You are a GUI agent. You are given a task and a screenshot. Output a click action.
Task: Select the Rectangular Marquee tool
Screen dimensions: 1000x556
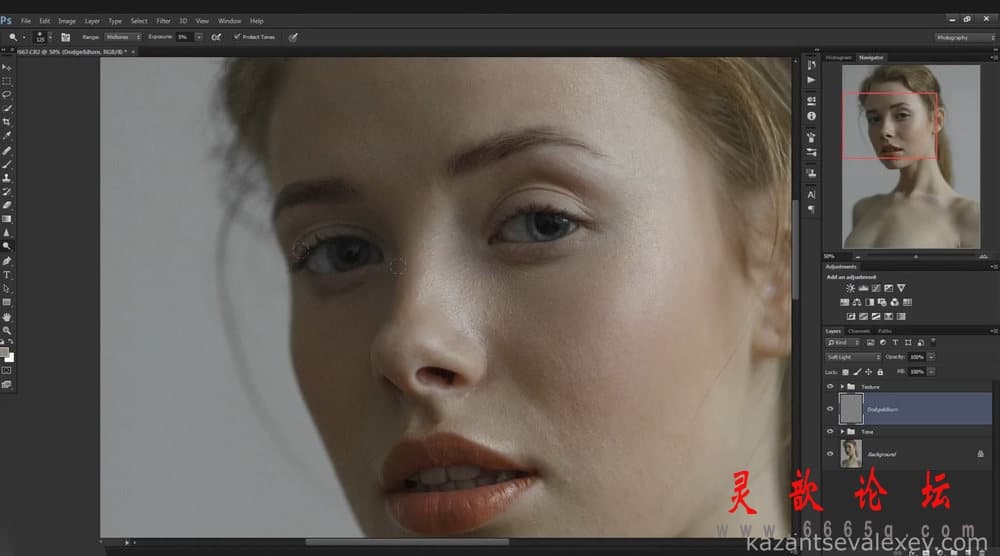[x=6, y=81]
